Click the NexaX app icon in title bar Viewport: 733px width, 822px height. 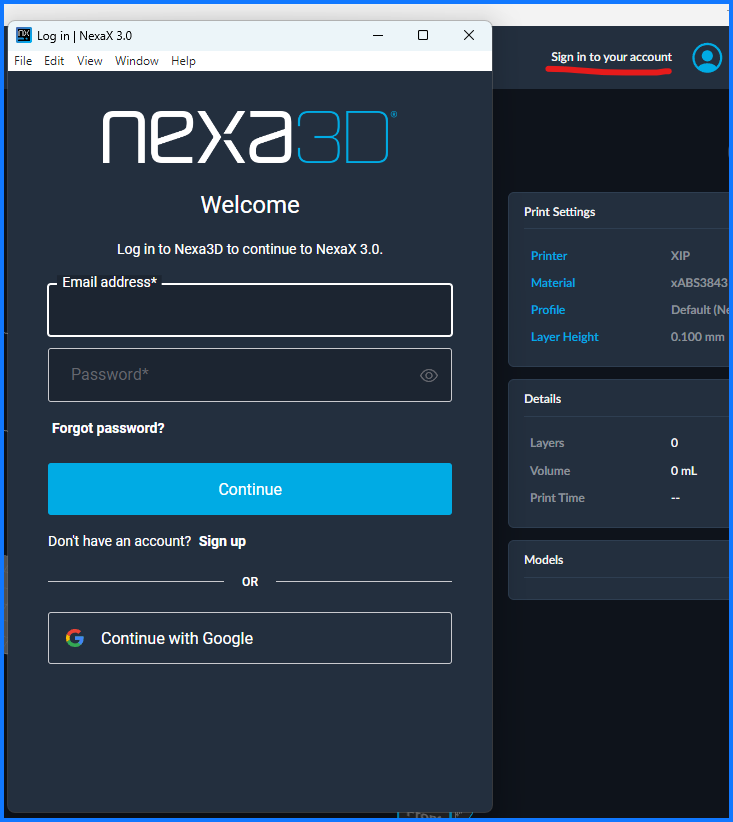click(x=24, y=35)
